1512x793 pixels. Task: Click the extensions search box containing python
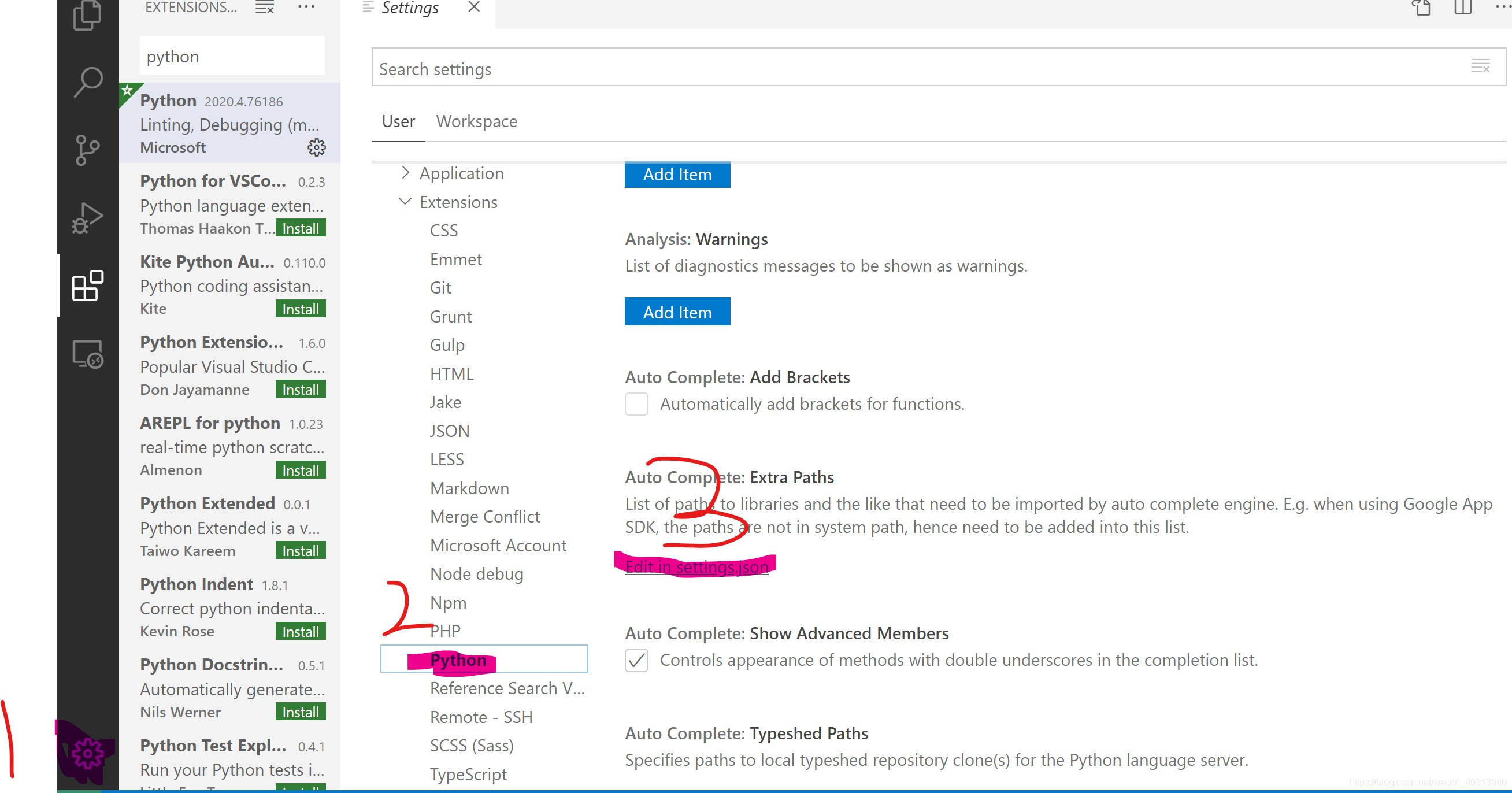tap(232, 55)
